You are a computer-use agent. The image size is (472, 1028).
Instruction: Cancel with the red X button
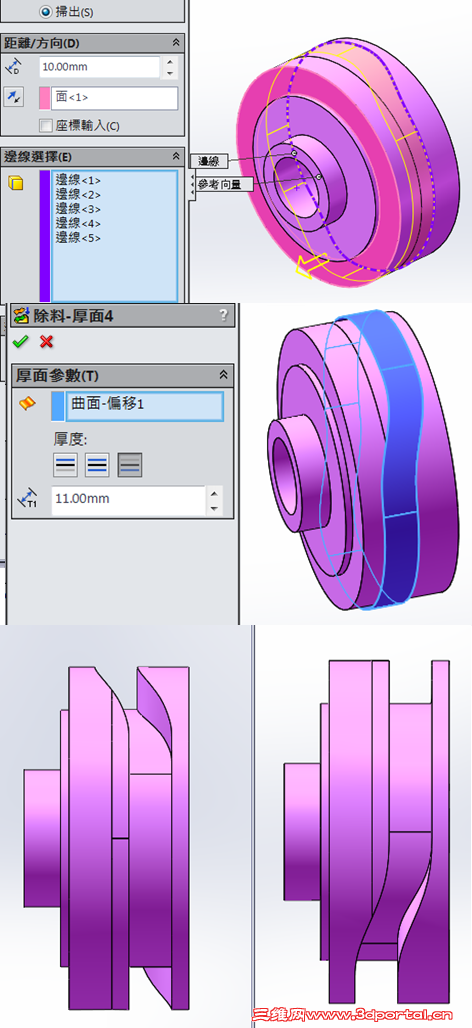point(46,342)
